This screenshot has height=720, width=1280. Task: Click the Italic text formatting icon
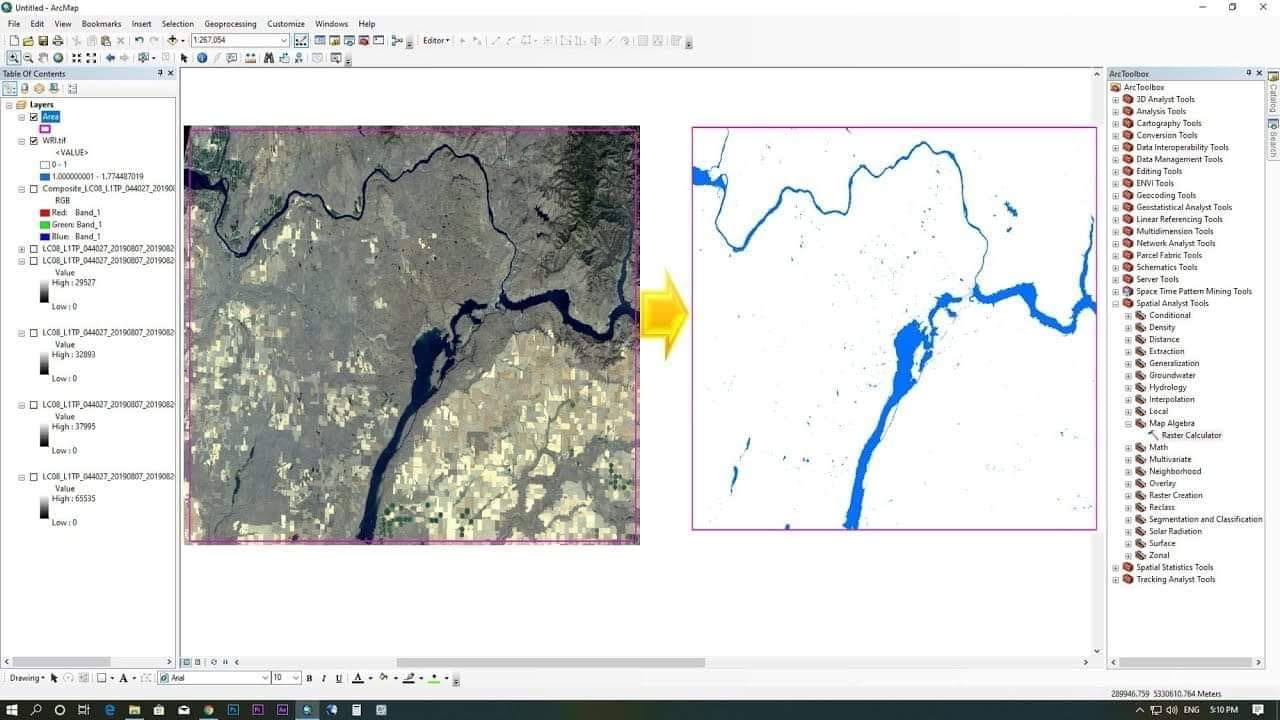324,678
